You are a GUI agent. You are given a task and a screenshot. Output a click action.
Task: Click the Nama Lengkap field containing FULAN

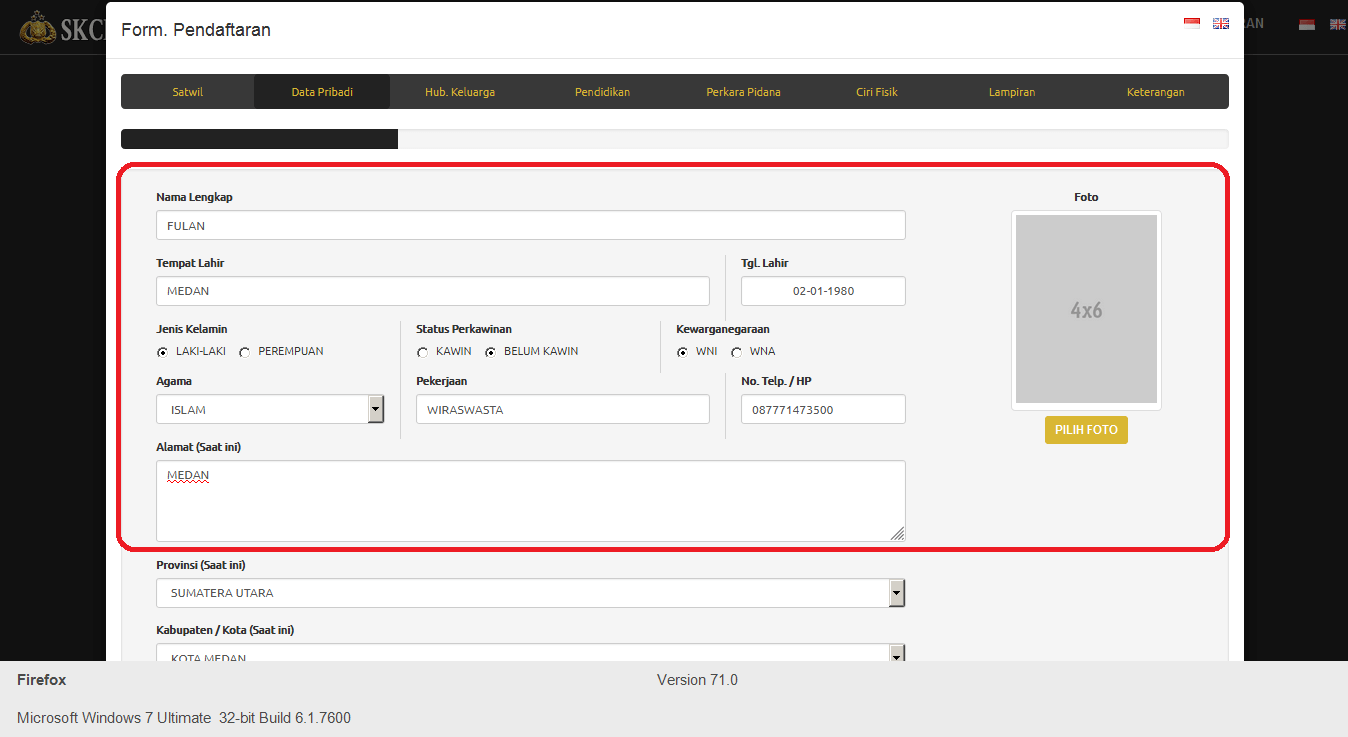point(531,225)
